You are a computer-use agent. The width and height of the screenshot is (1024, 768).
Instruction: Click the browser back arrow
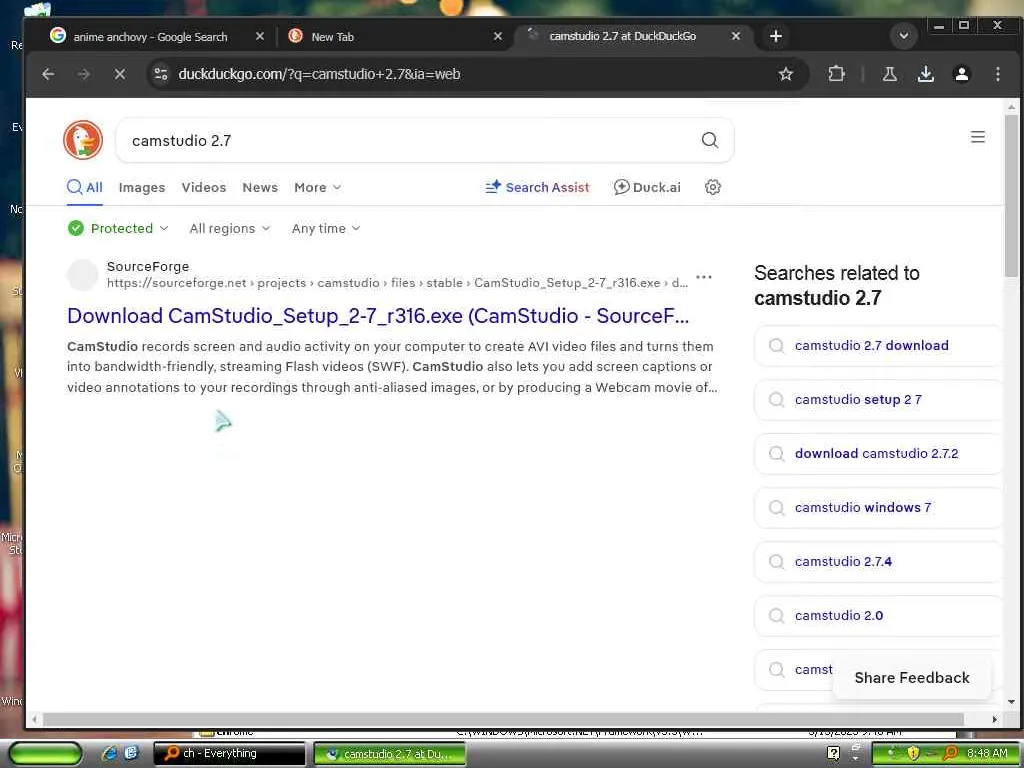(48, 74)
